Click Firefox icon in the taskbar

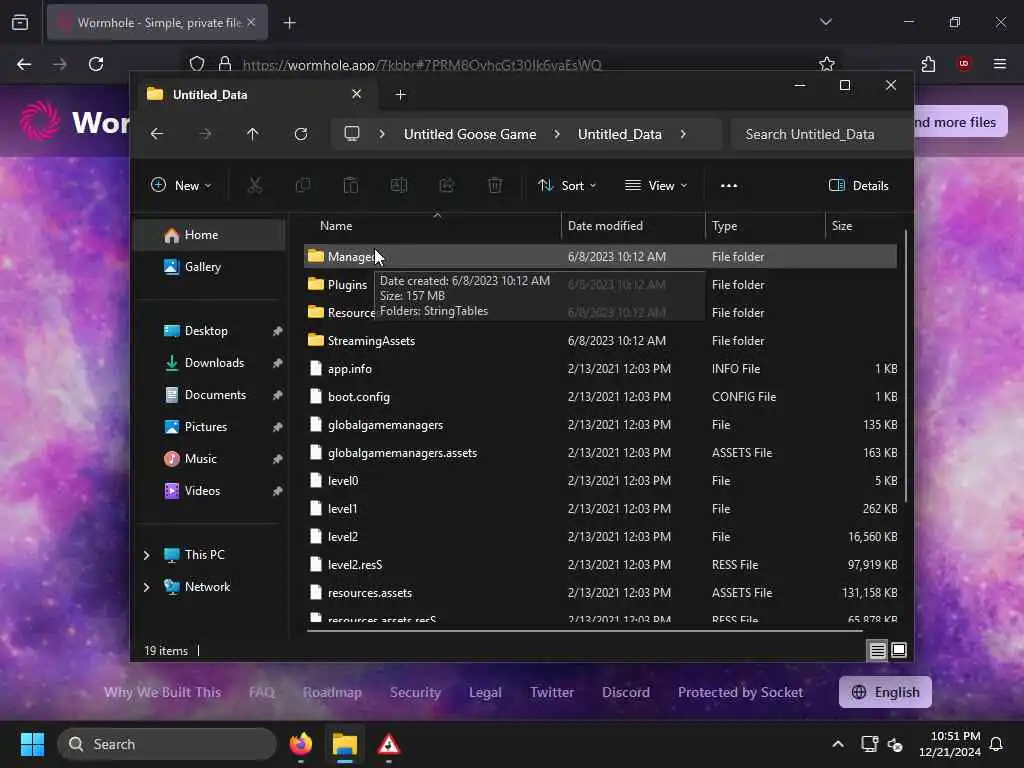(301, 744)
